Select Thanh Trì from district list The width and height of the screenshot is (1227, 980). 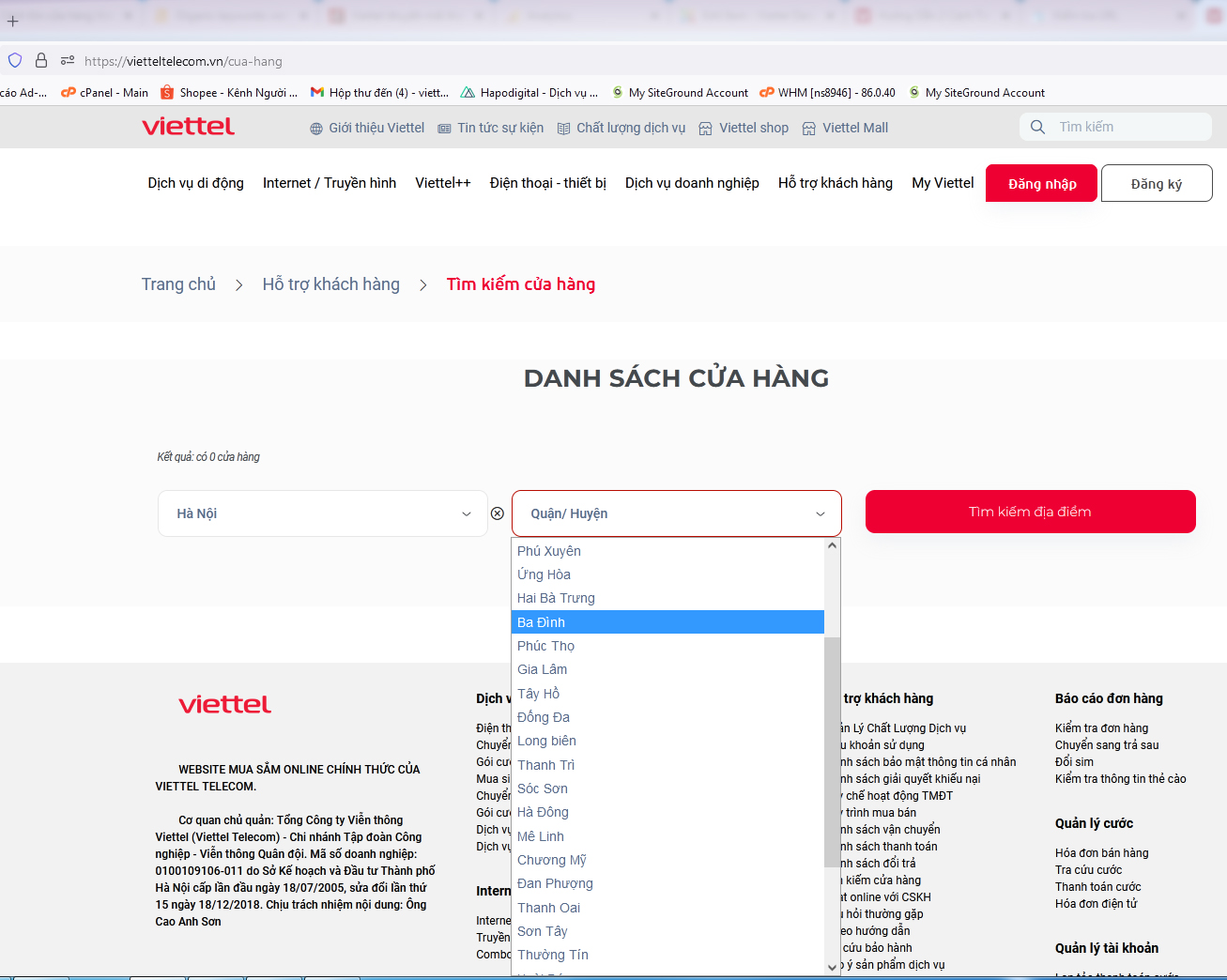(x=667, y=765)
